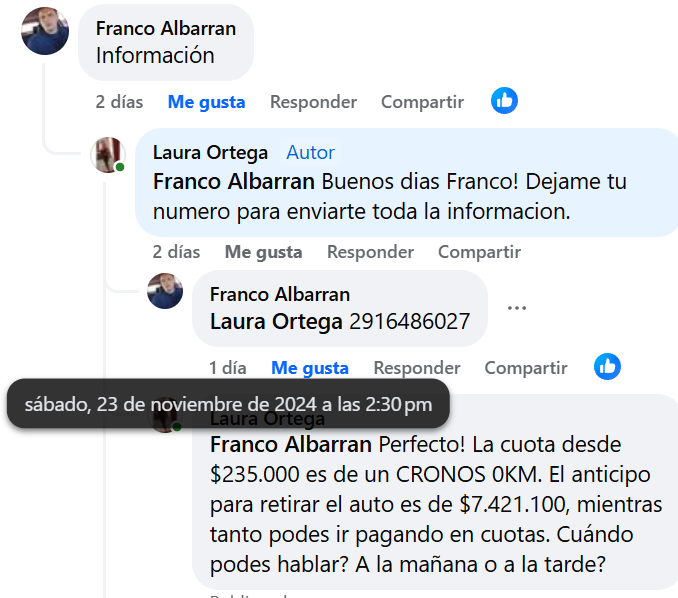Click Franco Albarran mention in the Perfecto reply
The height and width of the screenshot is (598, 678).
point(291,445)
